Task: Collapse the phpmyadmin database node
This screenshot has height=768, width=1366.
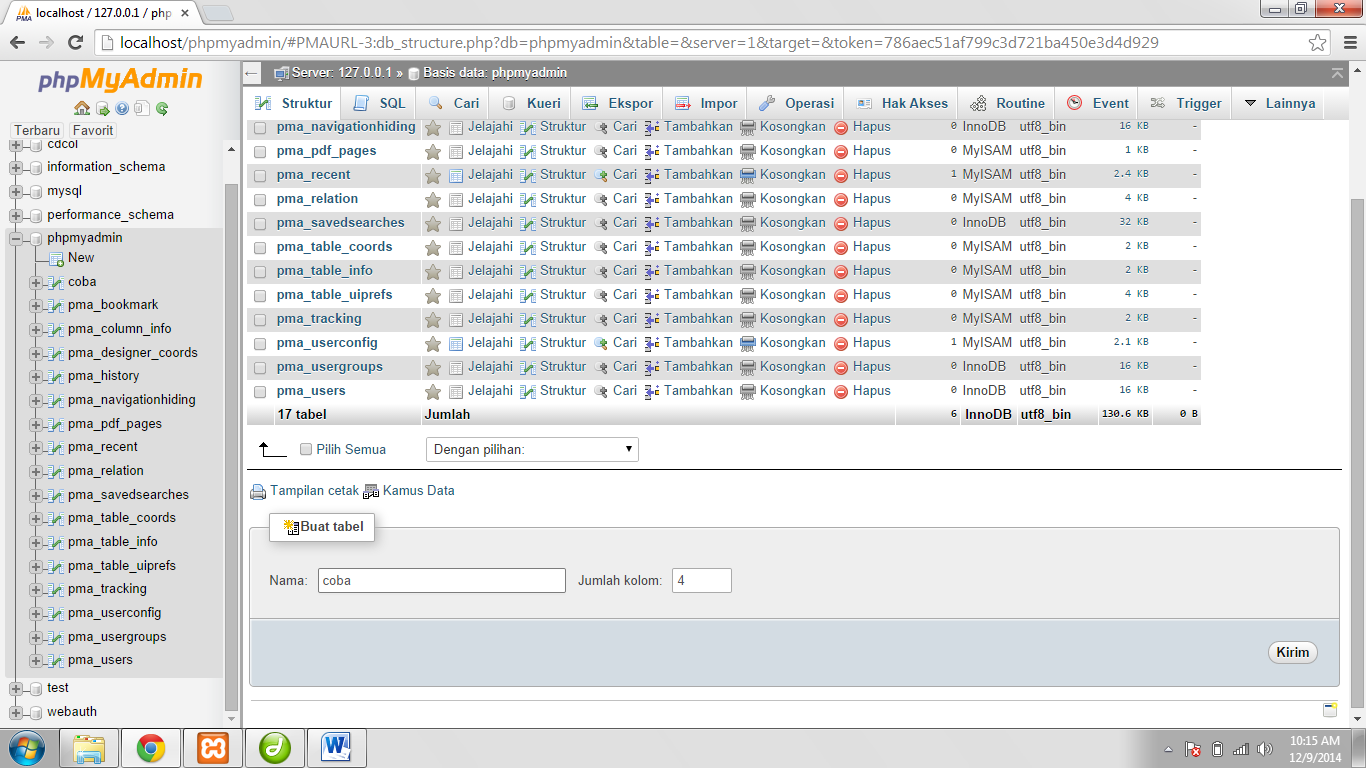Action: pos(16,239)
